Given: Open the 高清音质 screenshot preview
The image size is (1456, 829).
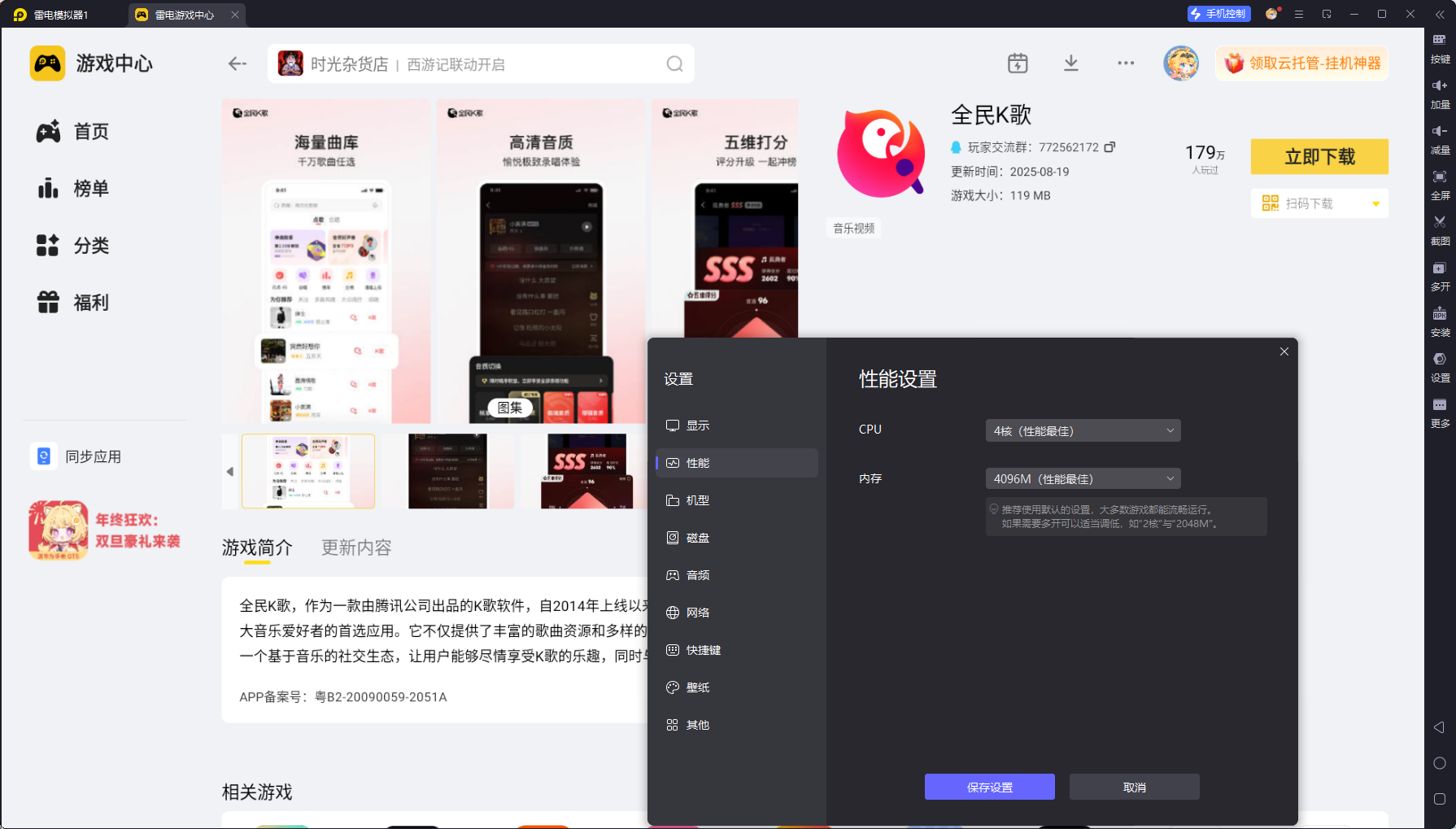Looking at the screenshot, I should [541, 261].
